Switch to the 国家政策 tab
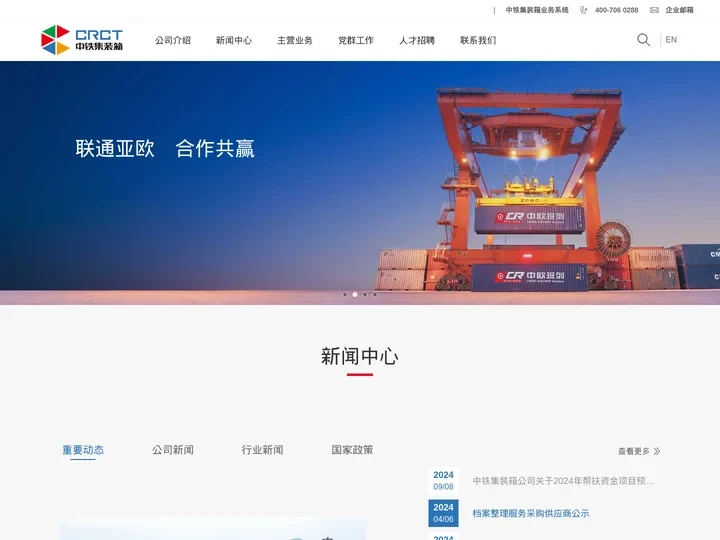This screenshot has height=540, width=720. (352, 450)
